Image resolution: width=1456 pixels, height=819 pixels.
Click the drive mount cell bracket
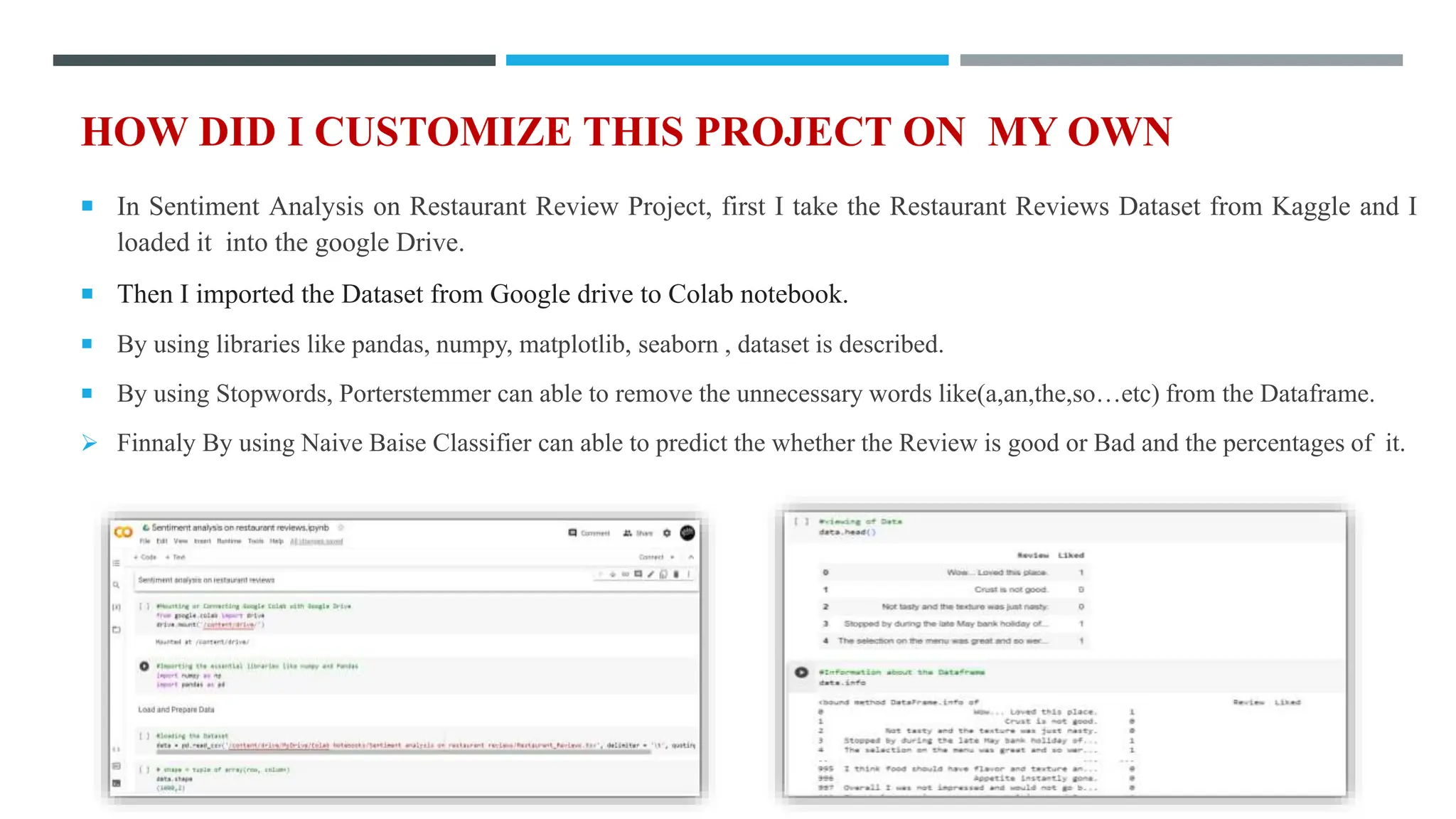144,606
